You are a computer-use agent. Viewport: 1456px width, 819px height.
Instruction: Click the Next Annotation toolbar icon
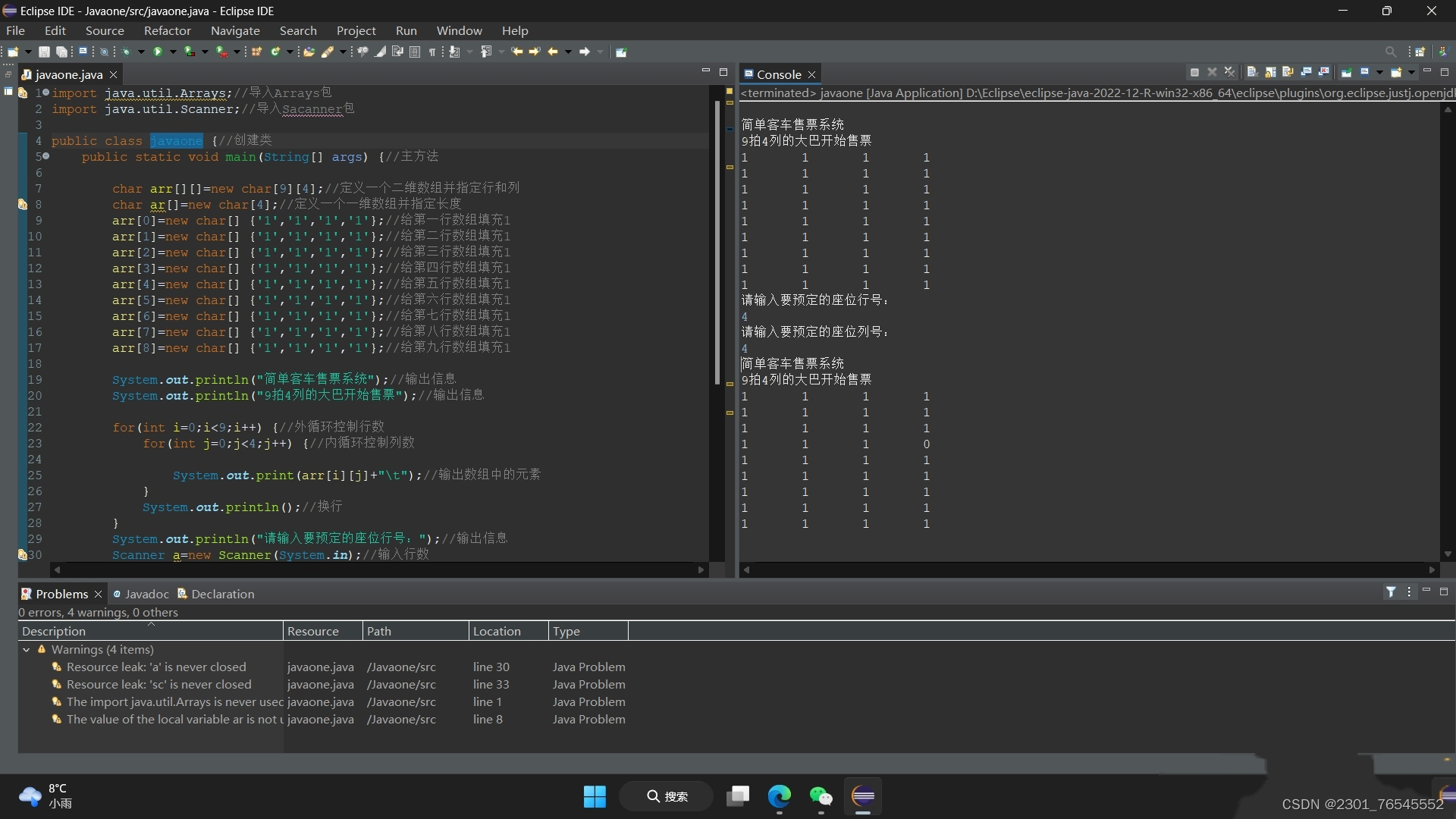[x=453, y=52]
